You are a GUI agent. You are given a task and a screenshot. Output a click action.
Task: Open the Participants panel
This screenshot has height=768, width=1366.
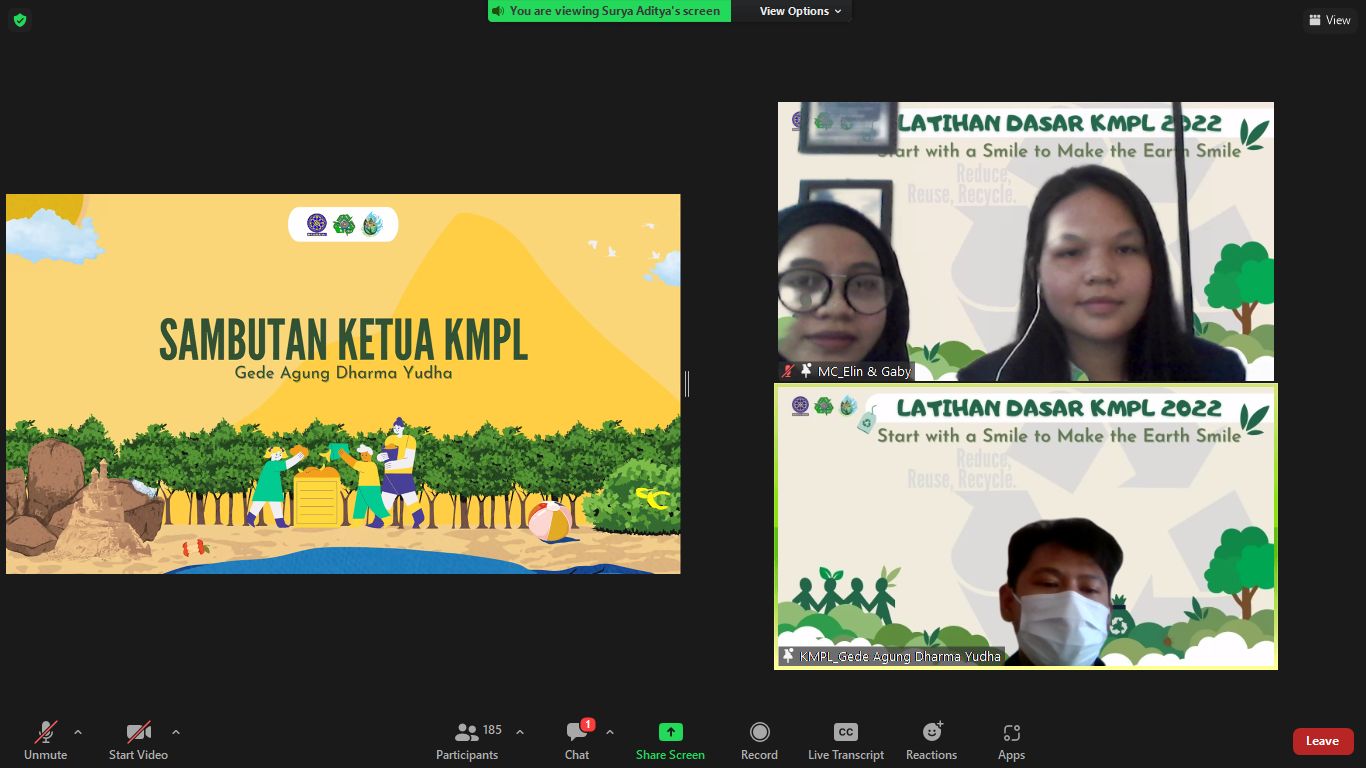click(x=467, y=741)
